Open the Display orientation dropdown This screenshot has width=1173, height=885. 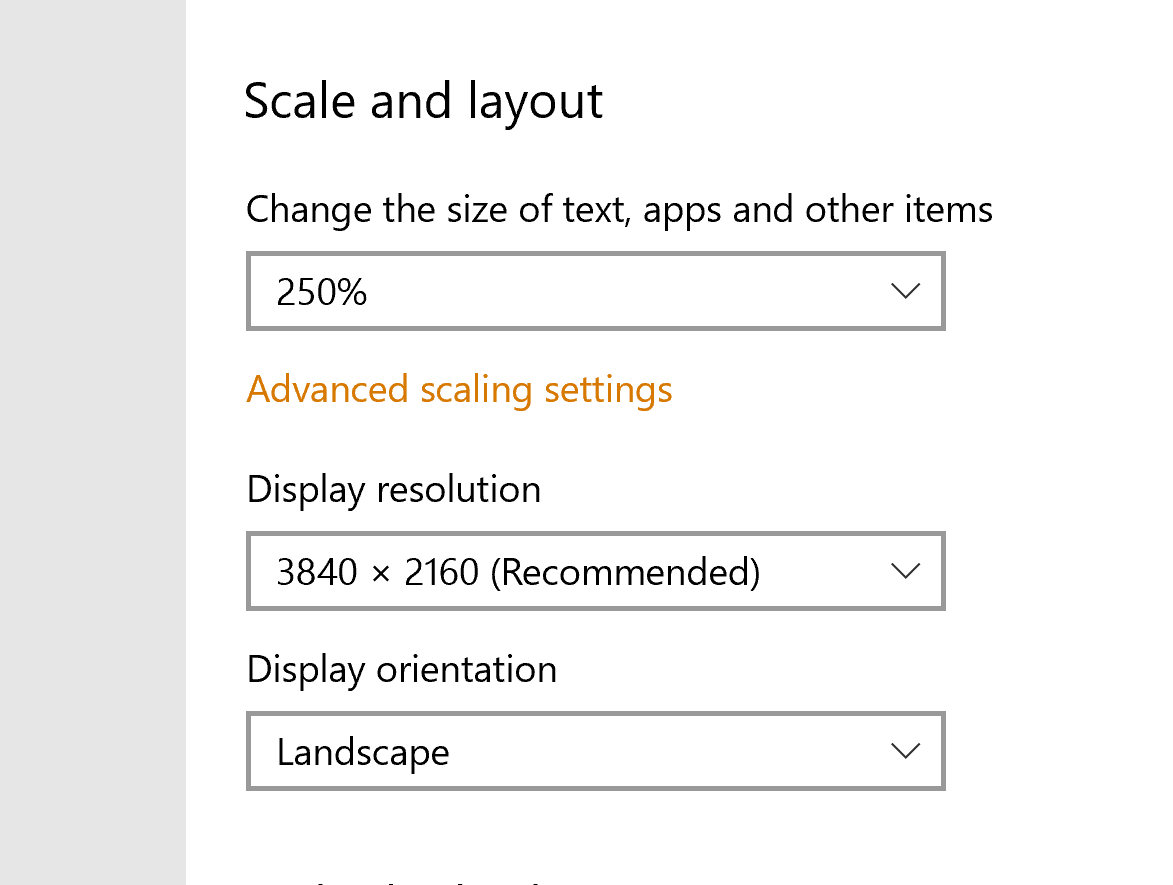595,750
